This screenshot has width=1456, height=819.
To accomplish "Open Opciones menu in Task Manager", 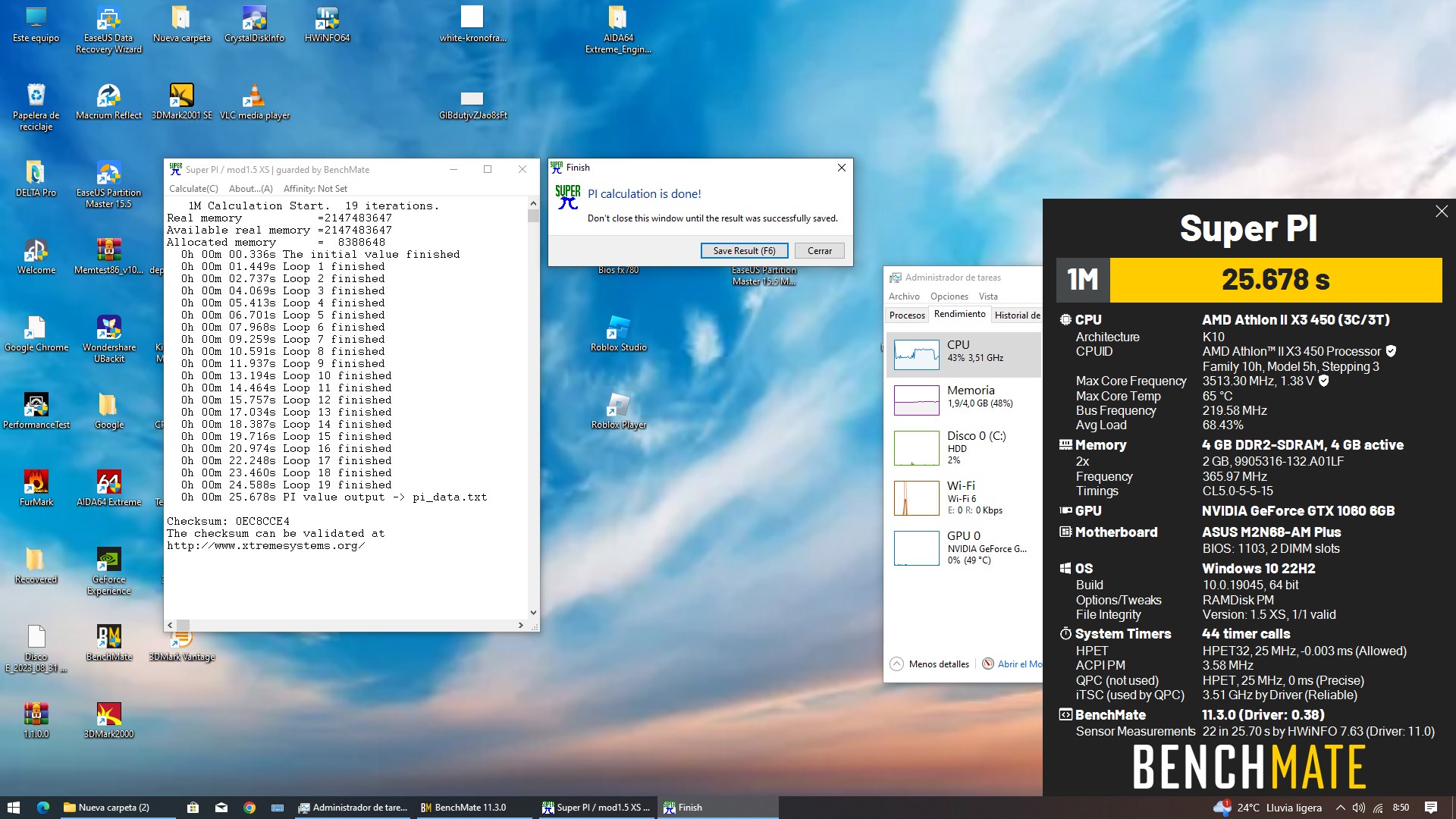I will coord(949,297).
